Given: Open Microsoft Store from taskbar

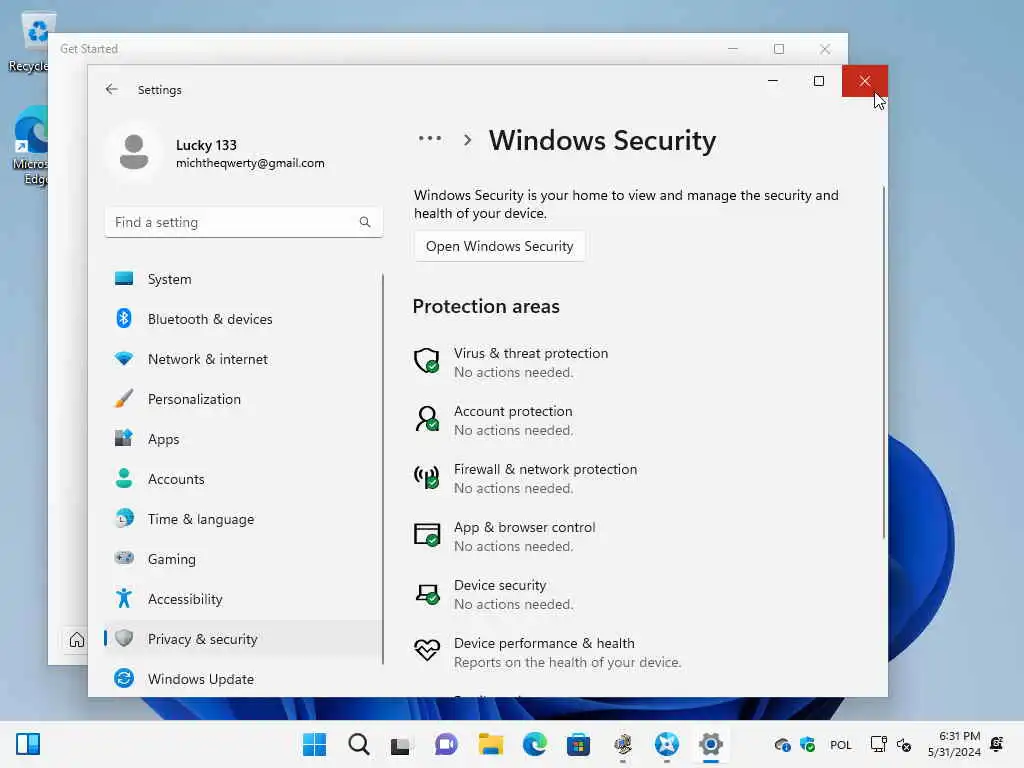Looking at the screenshot, I should (x=578, y=744).
